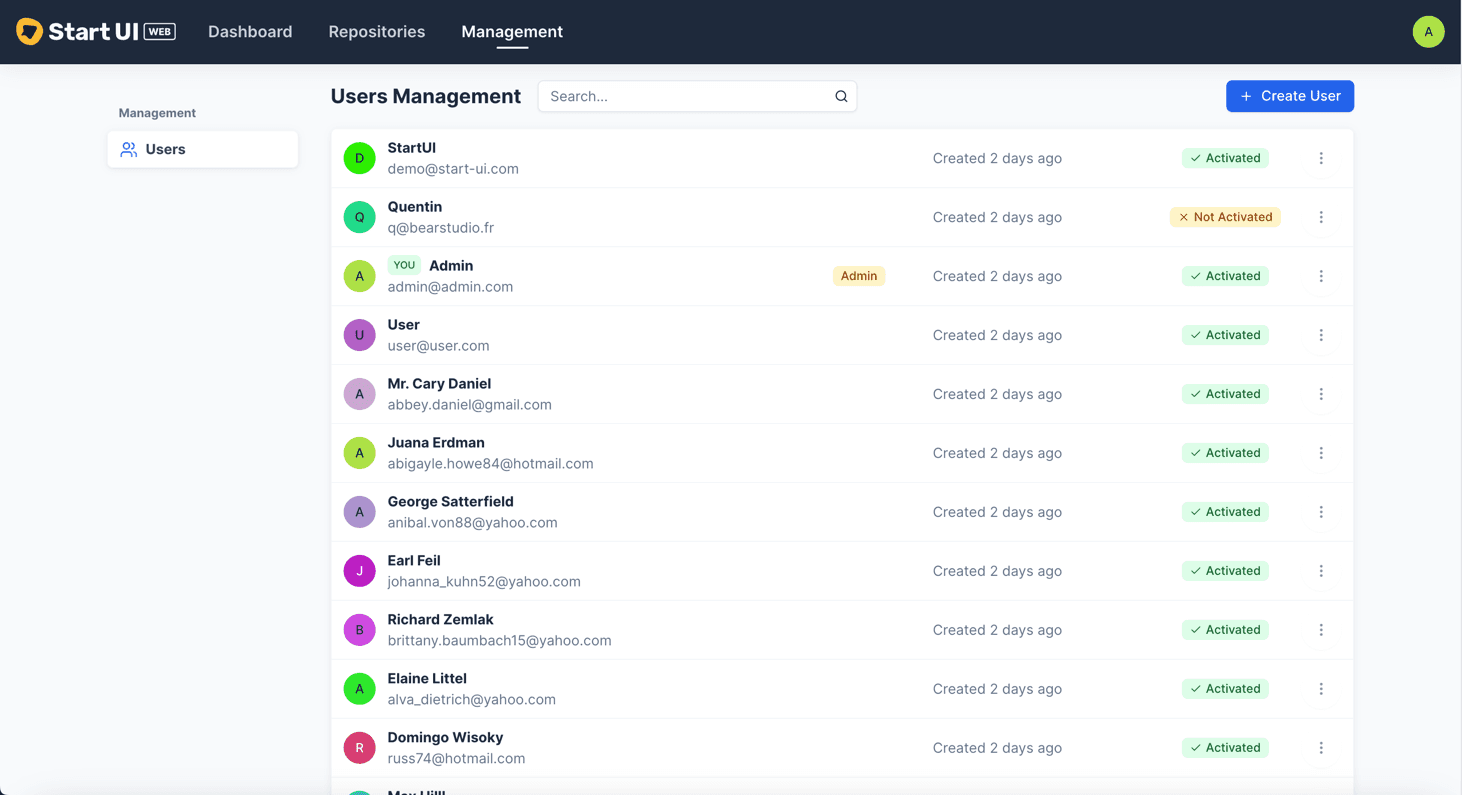Click the Not Activated badge for Quentin
Viewport: 1462px width, 795px height.
[1225, 217]
